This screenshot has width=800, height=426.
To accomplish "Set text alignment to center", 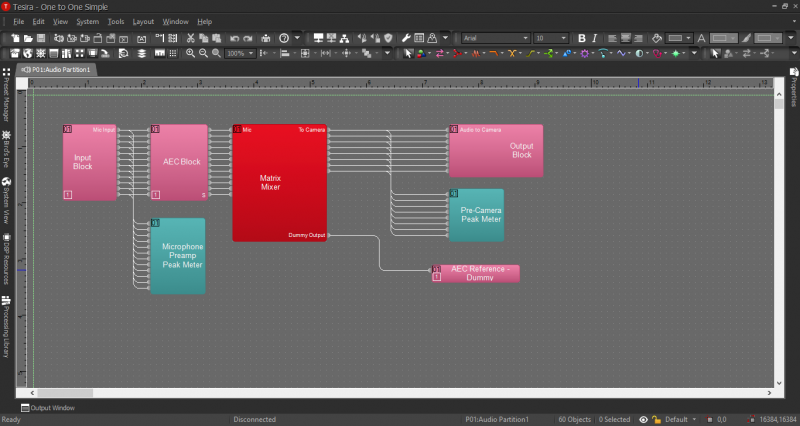I will (625, 38).
